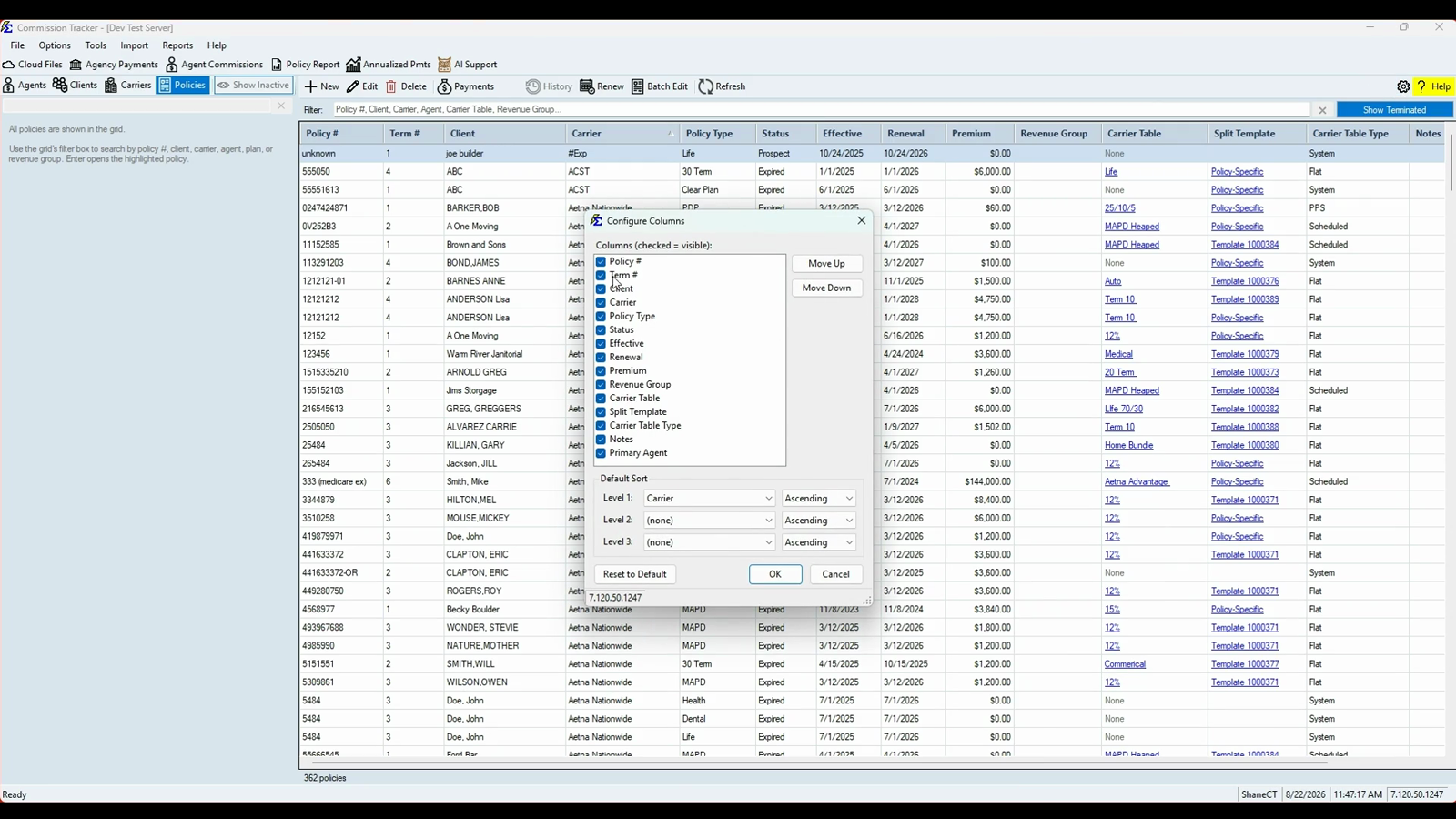Open the Reports menu
The height and width of the screenshot is (819, 1456).
point(177,45)
